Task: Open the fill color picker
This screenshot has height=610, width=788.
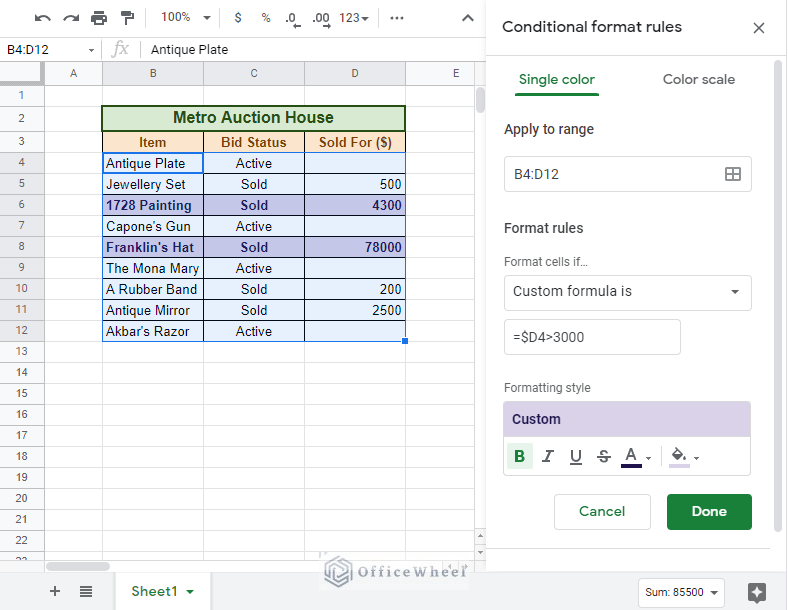Action: 683,457
